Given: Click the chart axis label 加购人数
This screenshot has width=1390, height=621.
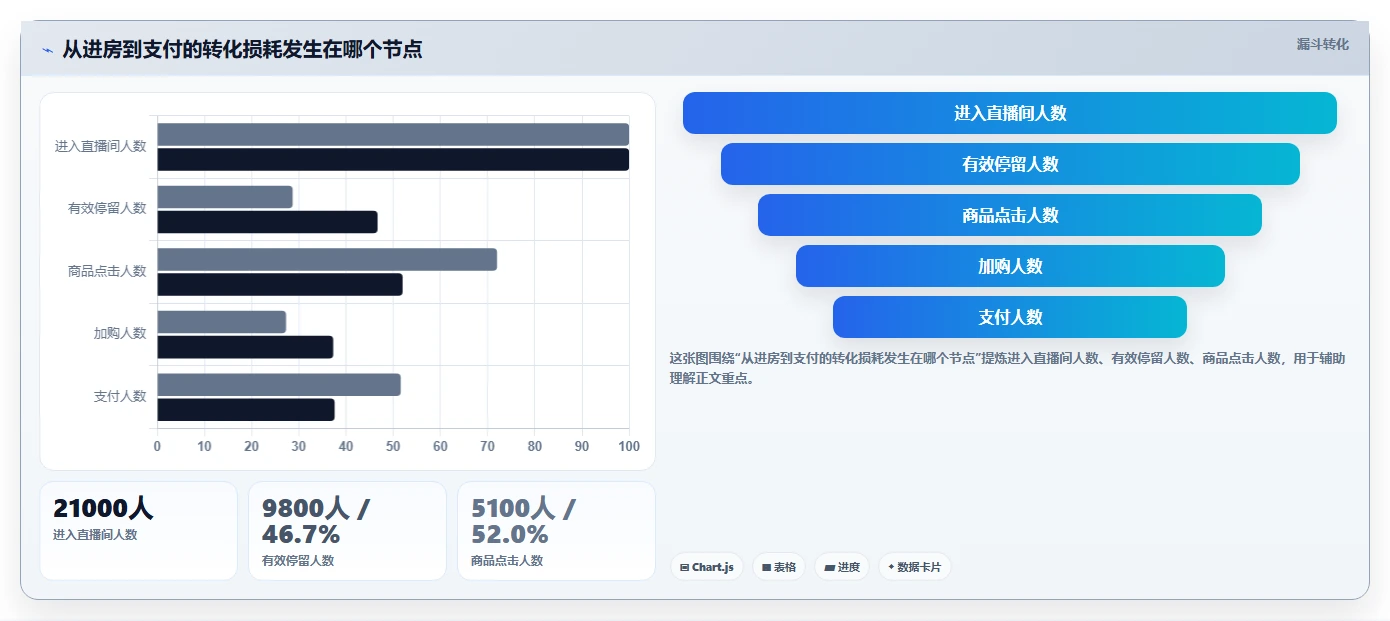Looking at the screenshot, I should pyautogui.click(x=120, y=333).
